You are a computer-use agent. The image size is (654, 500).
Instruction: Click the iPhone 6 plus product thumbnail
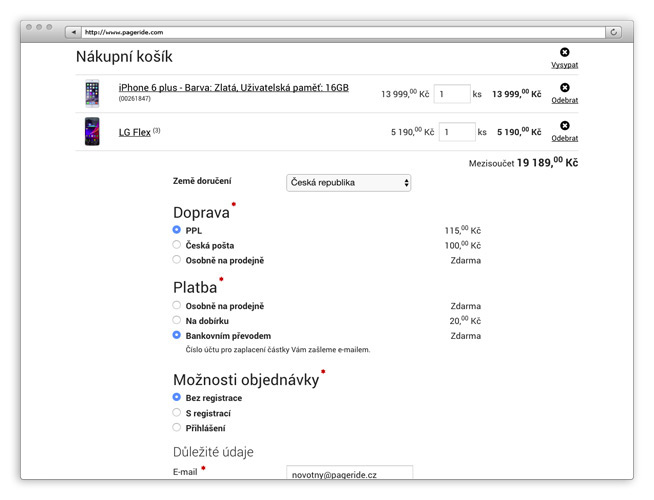tap(92, 94)
